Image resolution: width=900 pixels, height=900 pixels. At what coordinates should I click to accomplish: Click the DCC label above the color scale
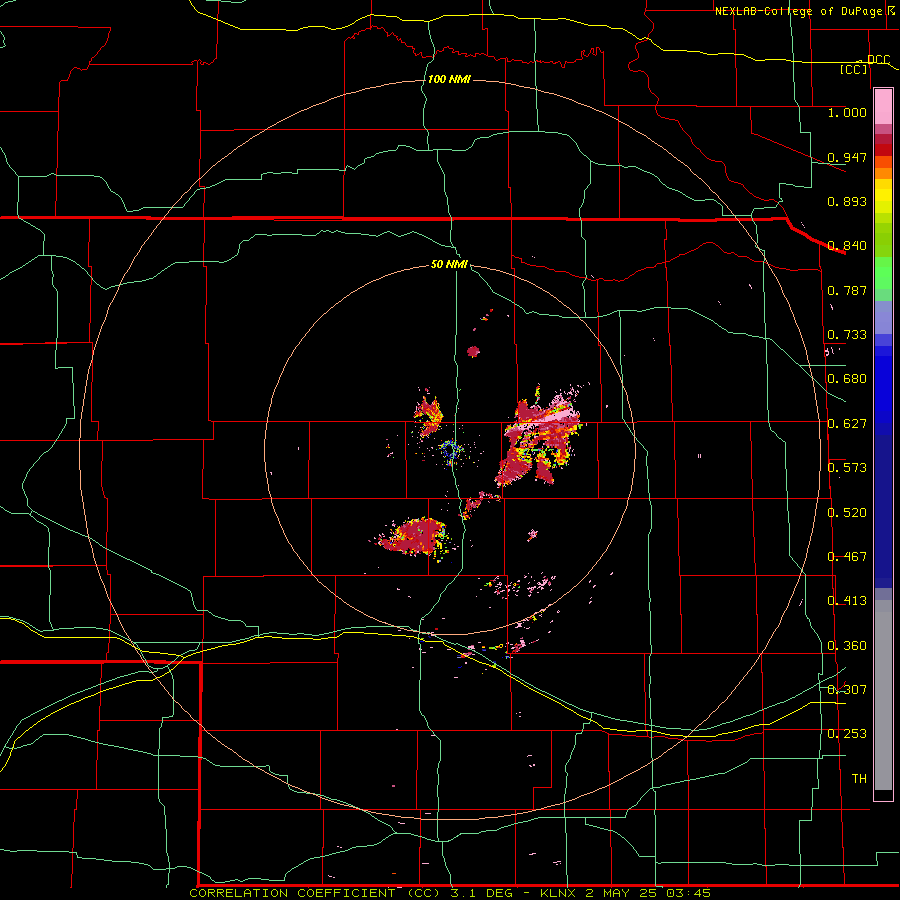pos(878,59)
